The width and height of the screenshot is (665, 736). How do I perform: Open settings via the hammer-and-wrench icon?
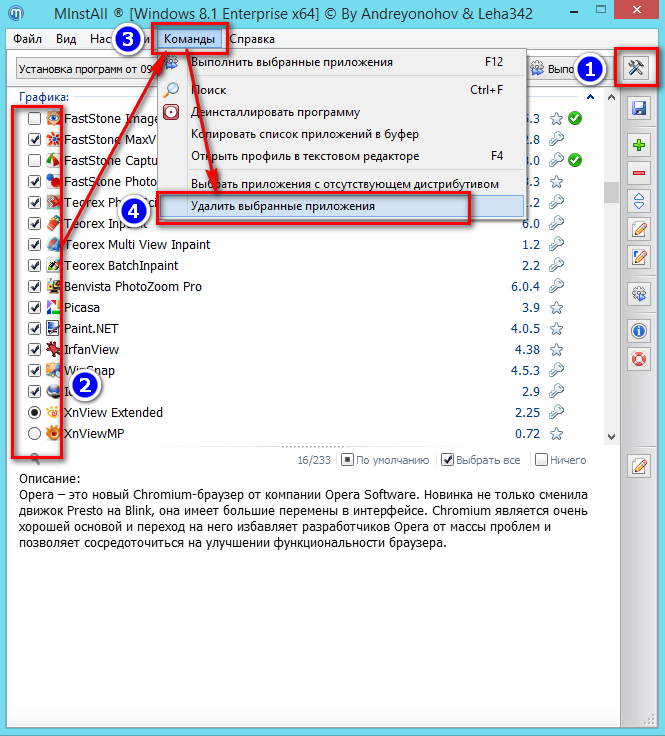637,68
